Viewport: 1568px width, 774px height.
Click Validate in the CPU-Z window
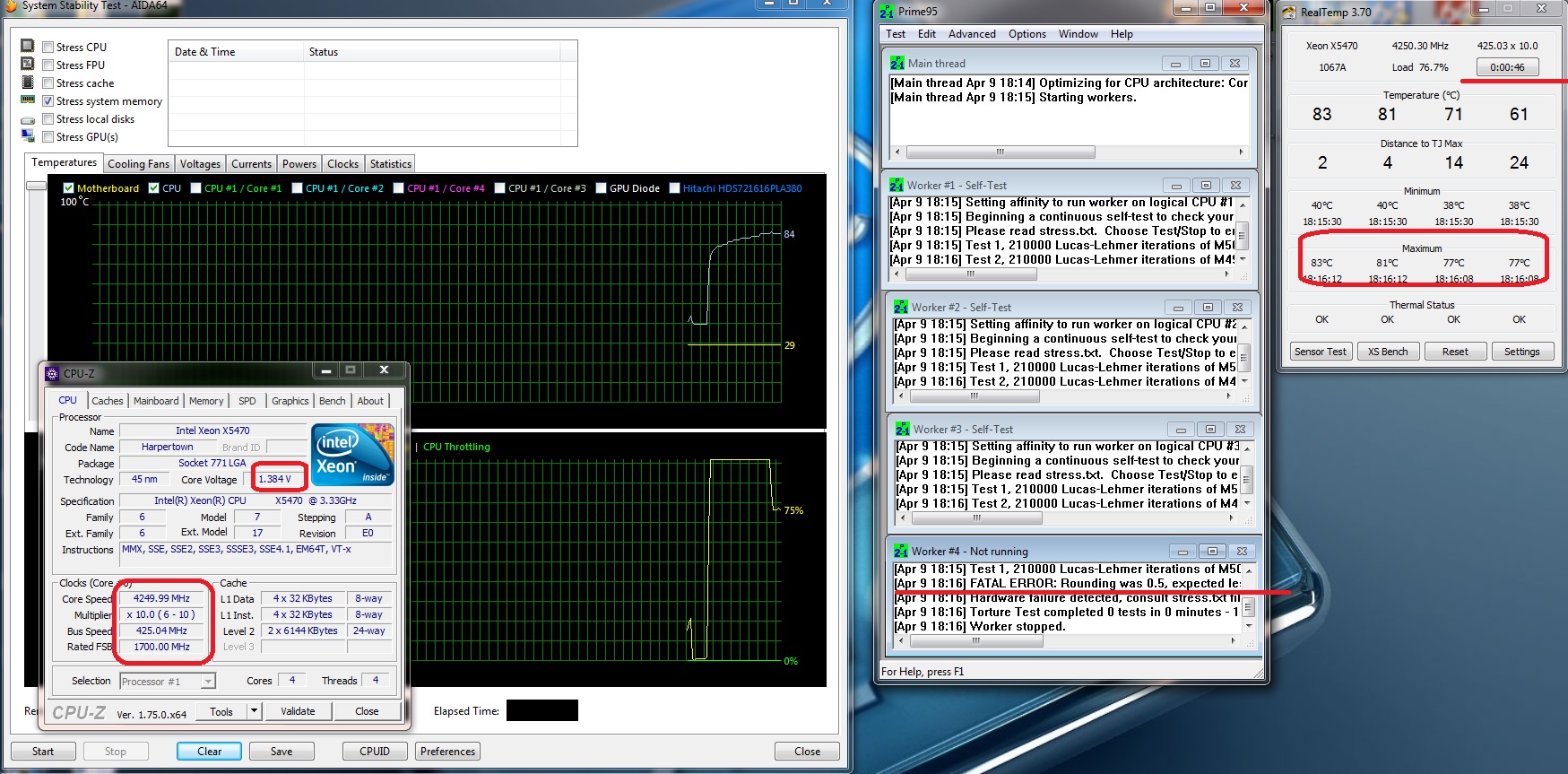pos(298,711)
